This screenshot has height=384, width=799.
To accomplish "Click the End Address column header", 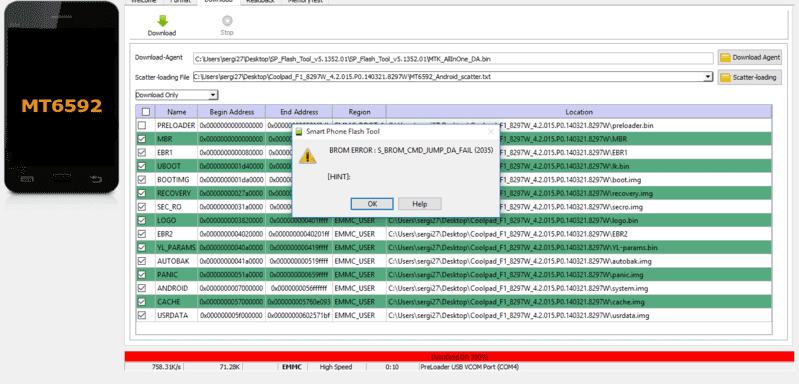I will point(299,112).
